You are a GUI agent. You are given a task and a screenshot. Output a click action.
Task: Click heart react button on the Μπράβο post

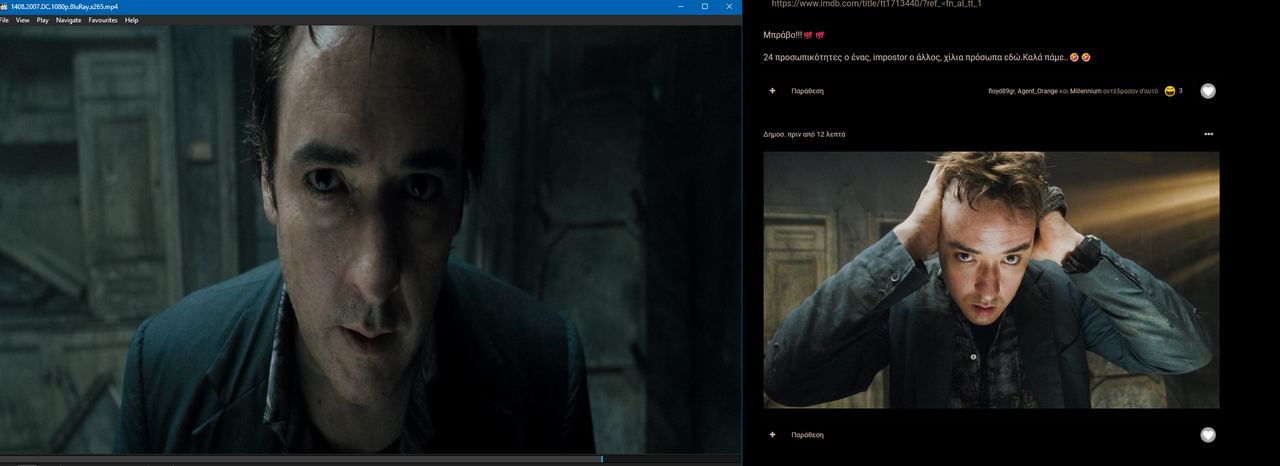coord(1208,91)
